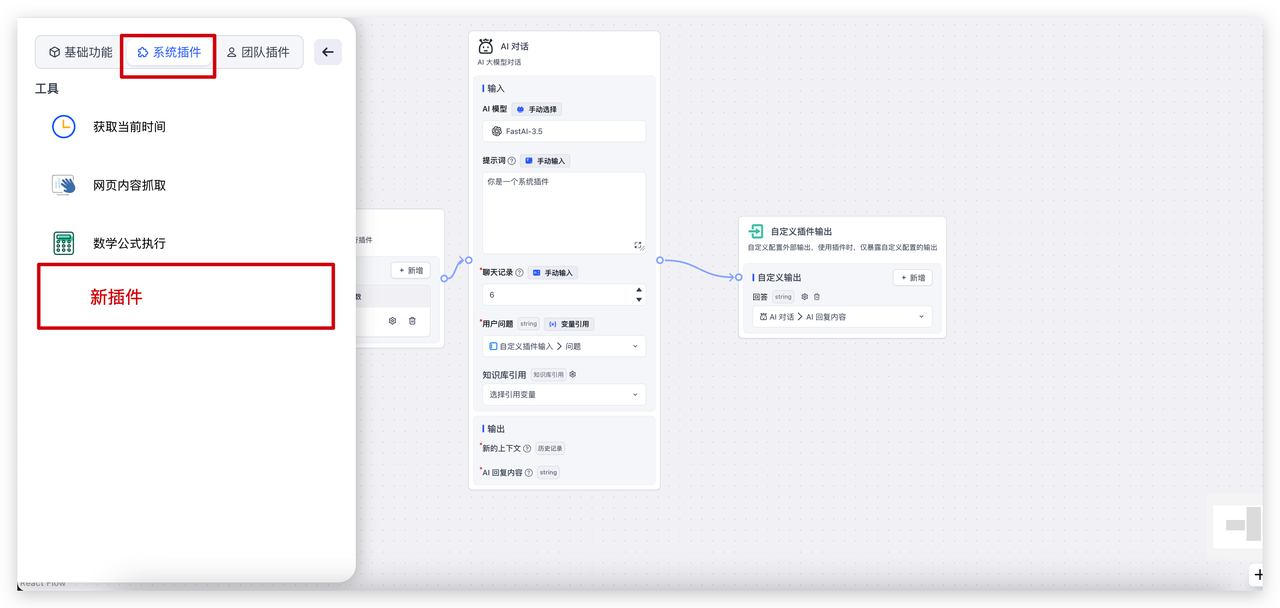Screen dimensions: 1280x608
Task: Expand the prompt editor via corner icon
Action: point(638,245)
